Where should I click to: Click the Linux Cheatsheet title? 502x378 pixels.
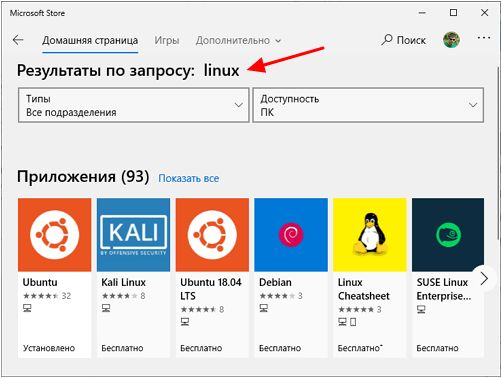pos(364,289)
